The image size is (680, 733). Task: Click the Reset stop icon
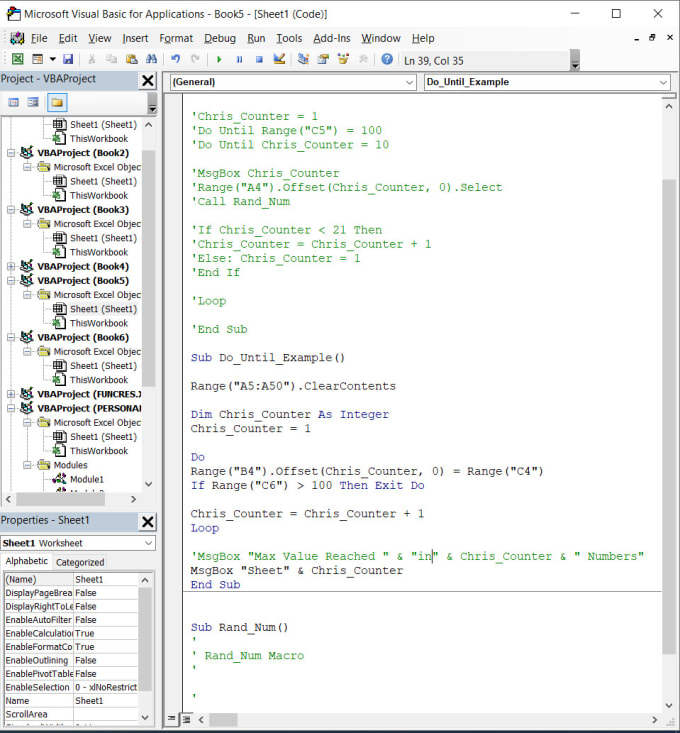point(259,59)
